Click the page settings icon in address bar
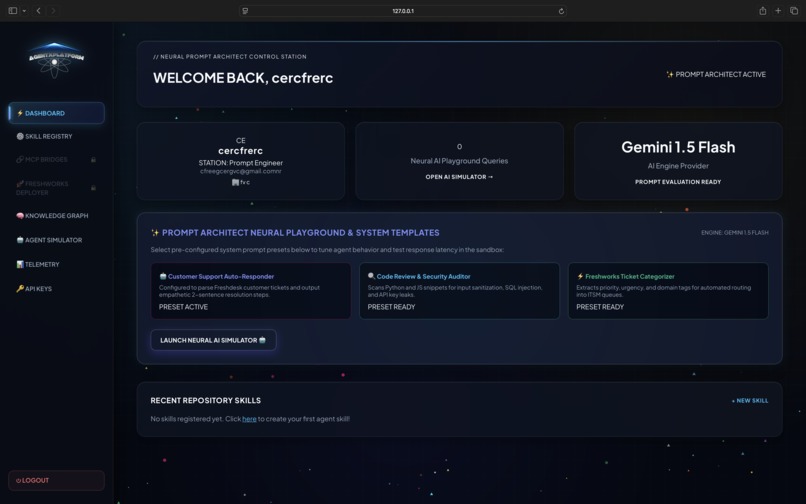The height and width of the screenshot is (504, 806). (x=245, y=11)
